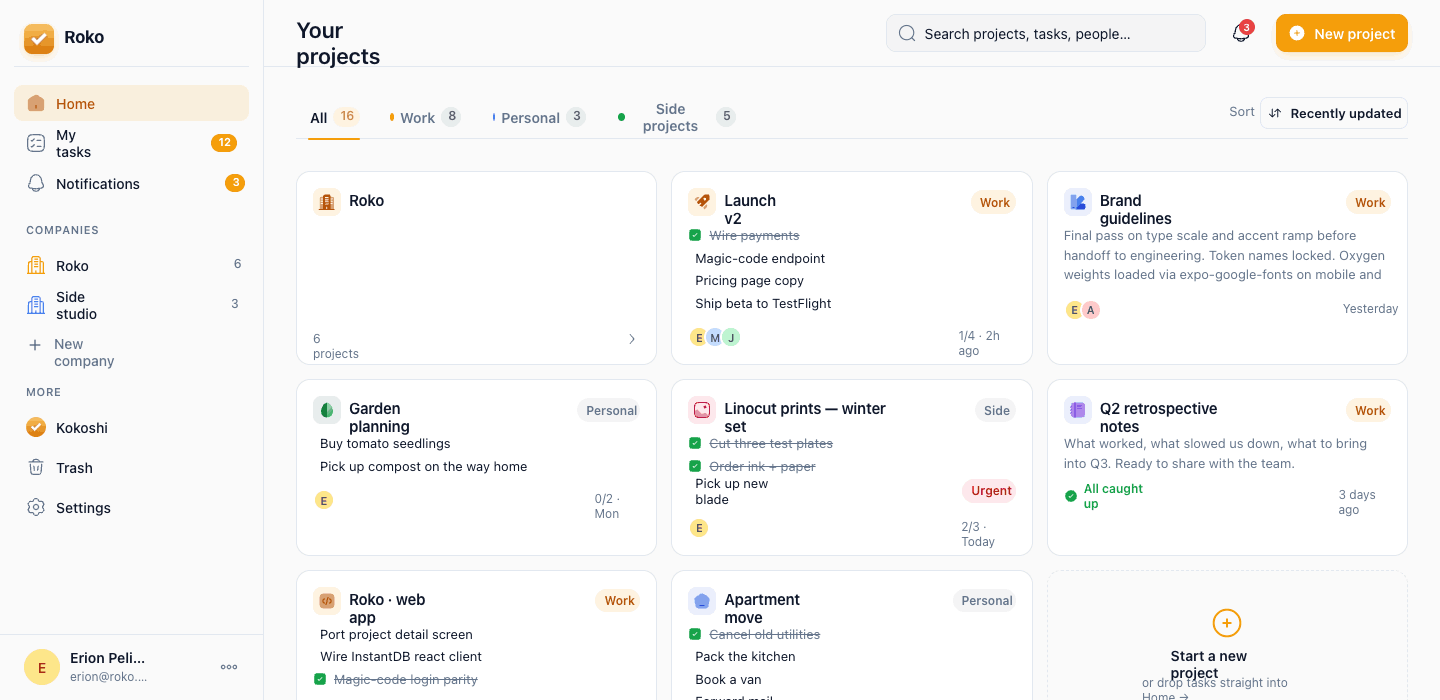1440x700 pixels.
Task: Open the notification bell in top bar
Action: 1241,33
